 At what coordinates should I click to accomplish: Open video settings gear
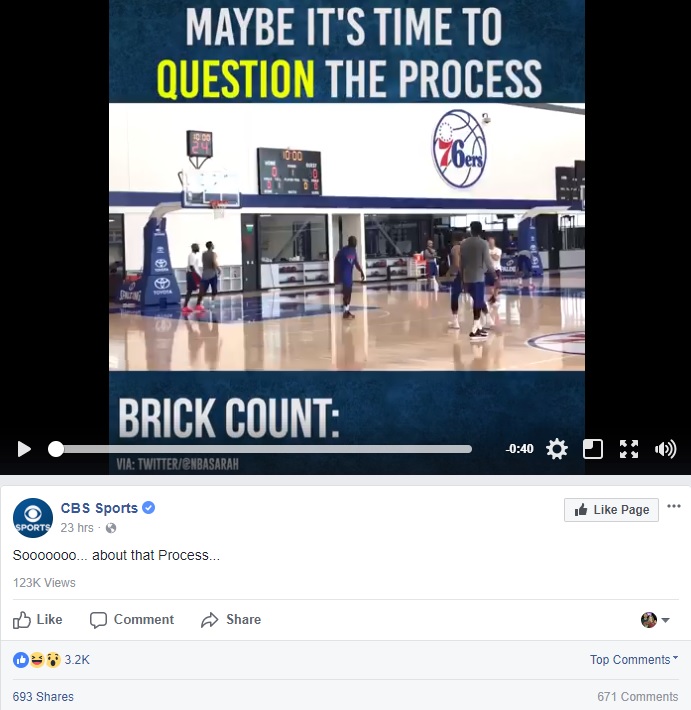click(557, 449)
